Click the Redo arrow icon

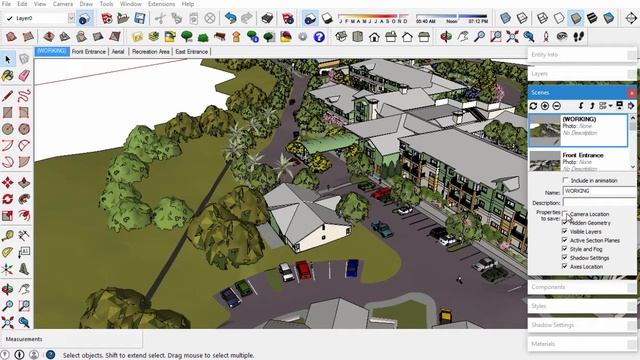point(247,18)
